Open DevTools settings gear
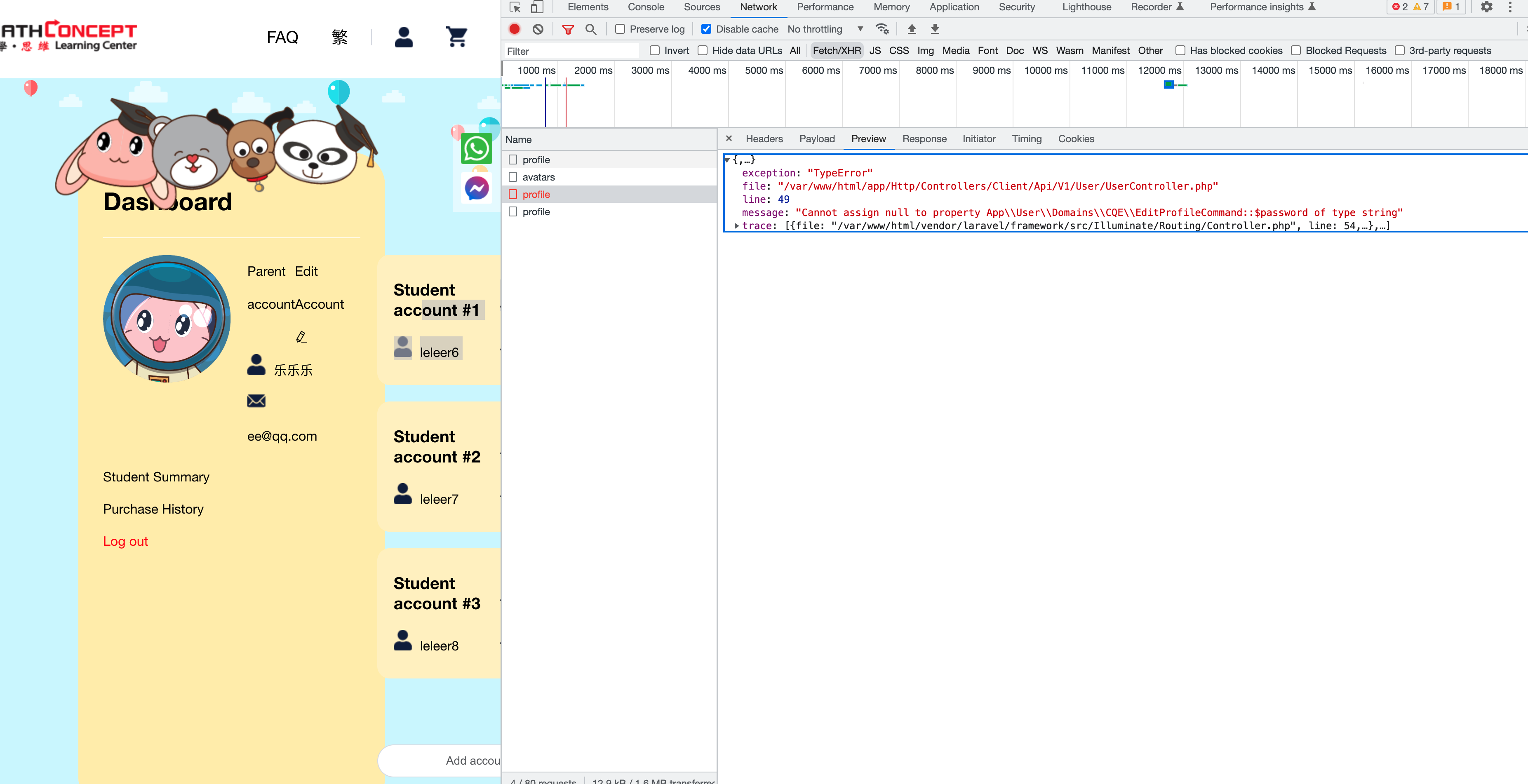This screenshot has width=1528, height=784. click(1486, 7)
